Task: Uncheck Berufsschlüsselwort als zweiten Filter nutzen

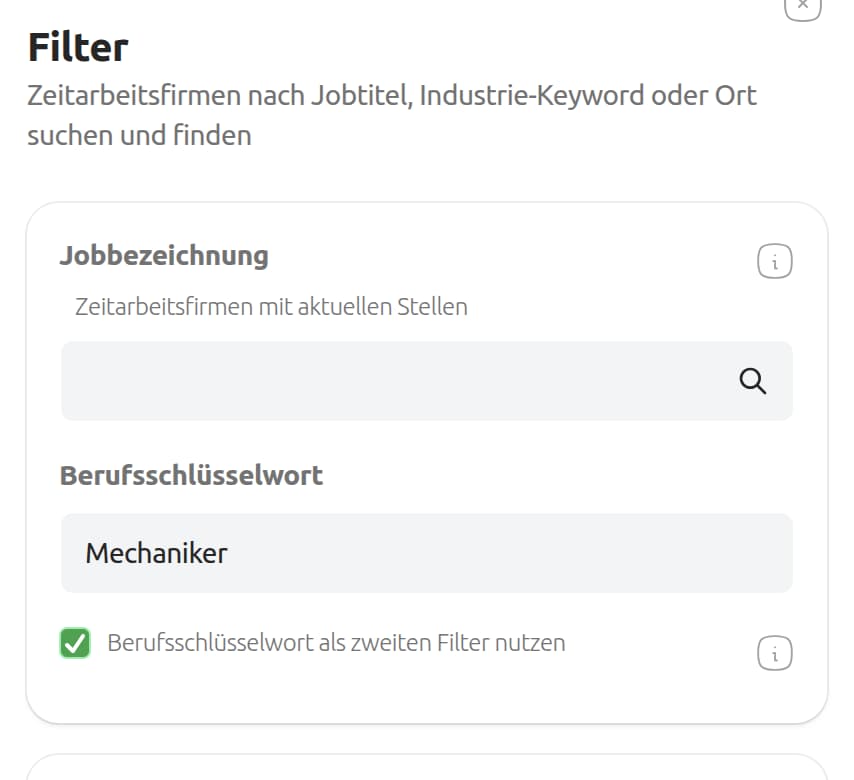Action: 75,643
